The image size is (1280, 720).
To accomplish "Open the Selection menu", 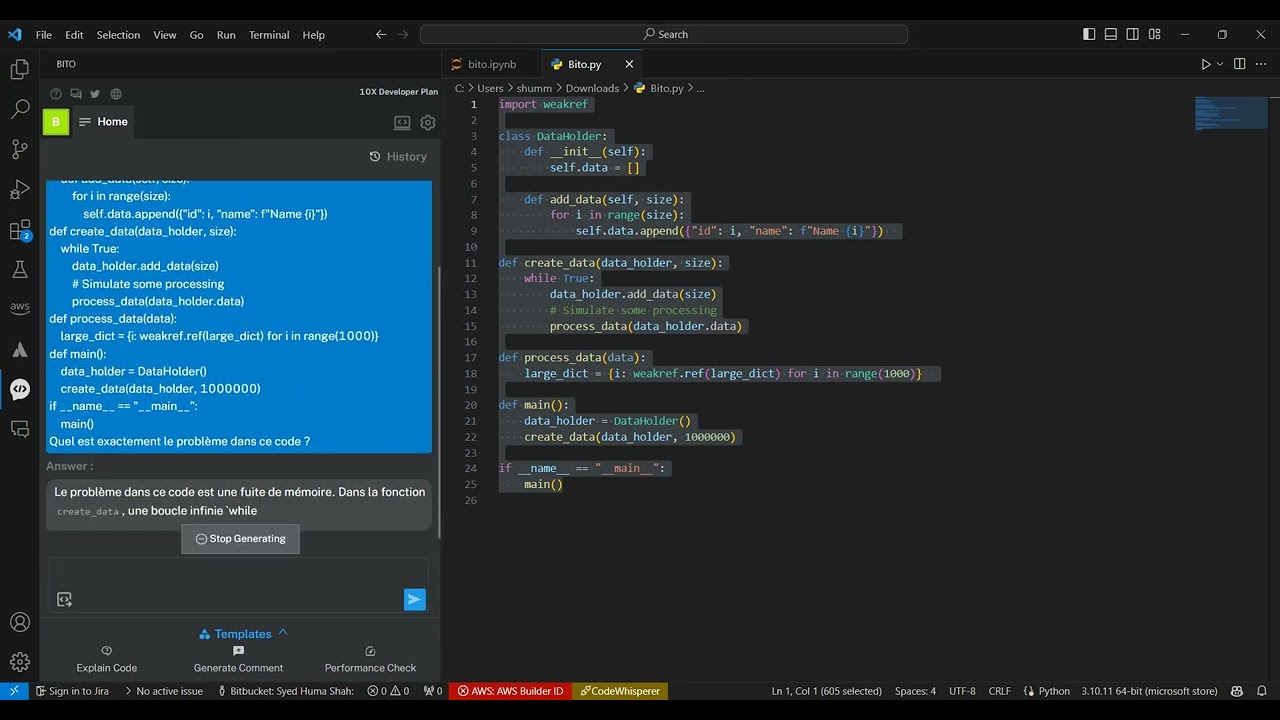I will point(118,34).
